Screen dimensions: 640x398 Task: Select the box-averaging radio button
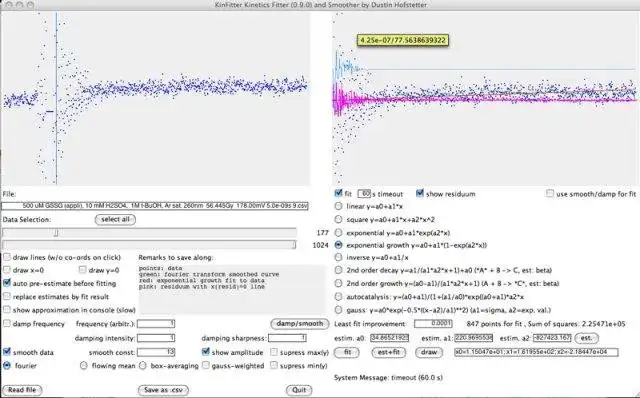(x=142, y=365)
